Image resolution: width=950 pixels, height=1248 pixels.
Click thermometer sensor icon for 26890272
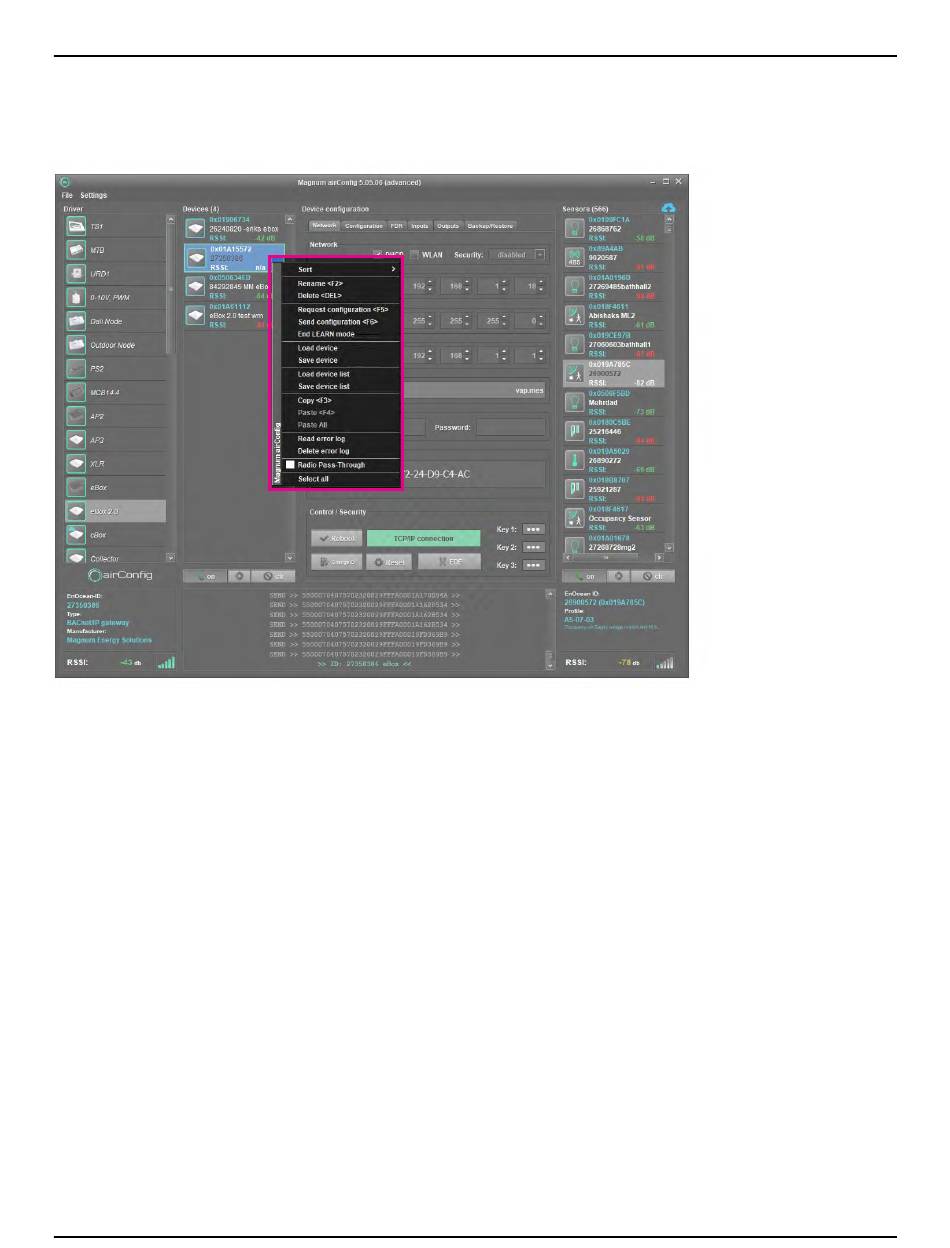pos(575,460)
